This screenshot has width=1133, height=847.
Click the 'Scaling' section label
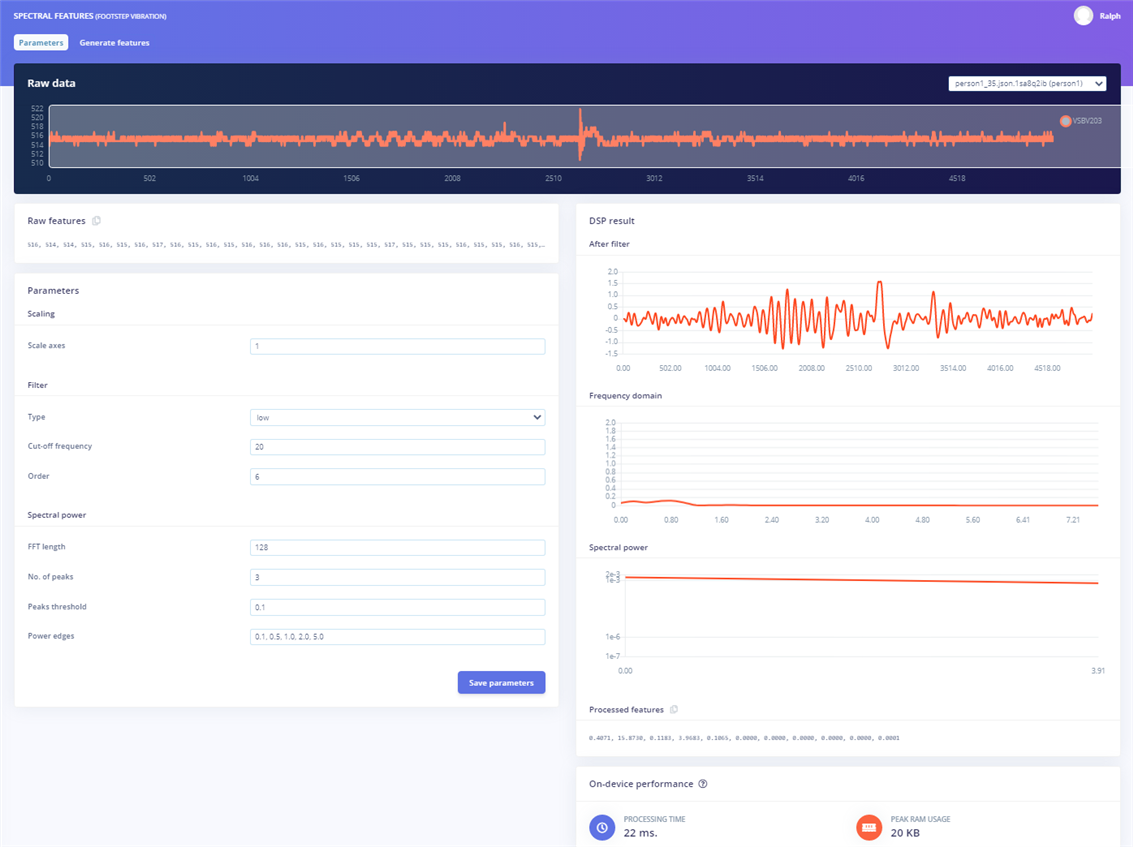(x=41, y=314)
